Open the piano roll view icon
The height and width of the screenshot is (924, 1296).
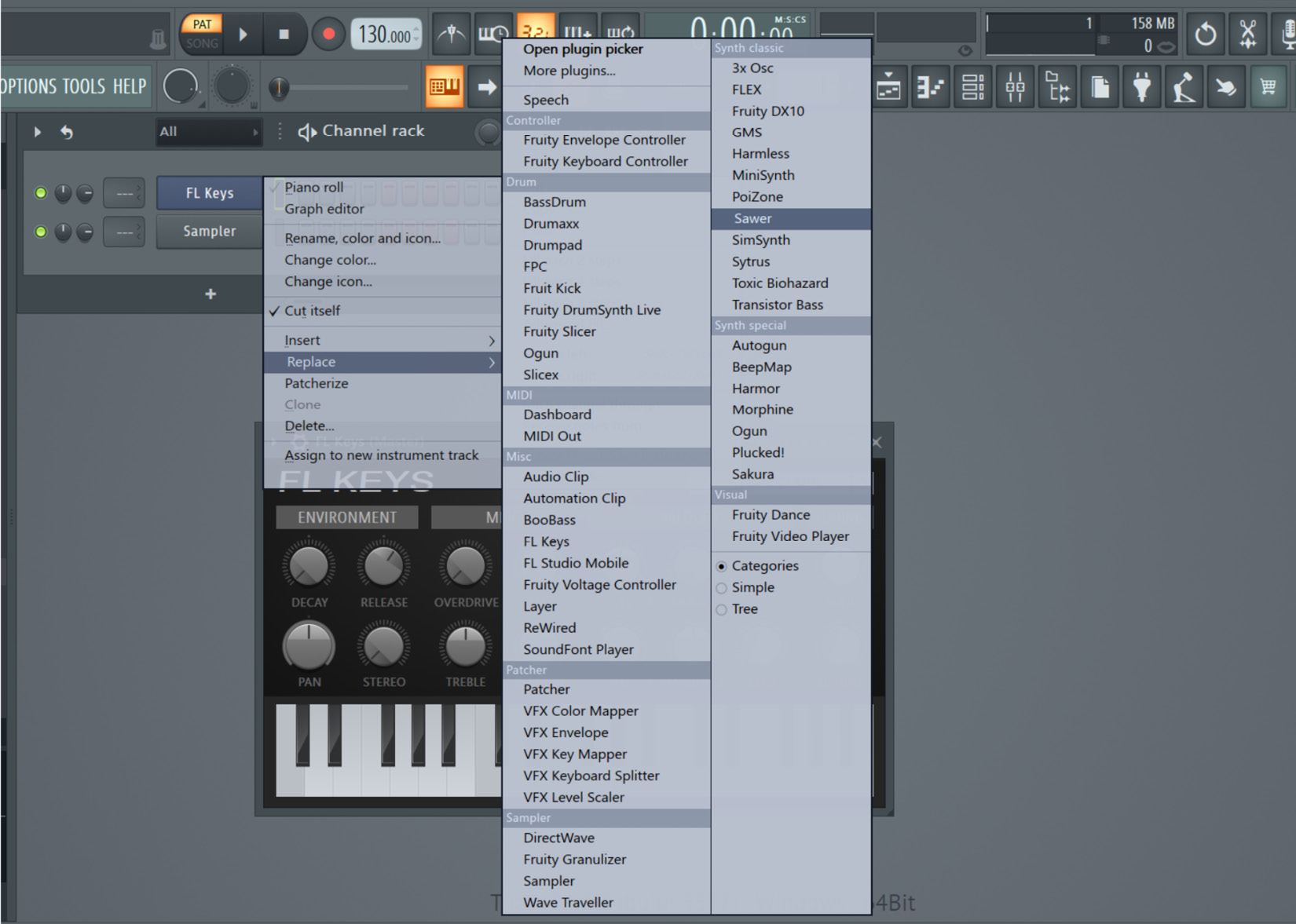930,87
